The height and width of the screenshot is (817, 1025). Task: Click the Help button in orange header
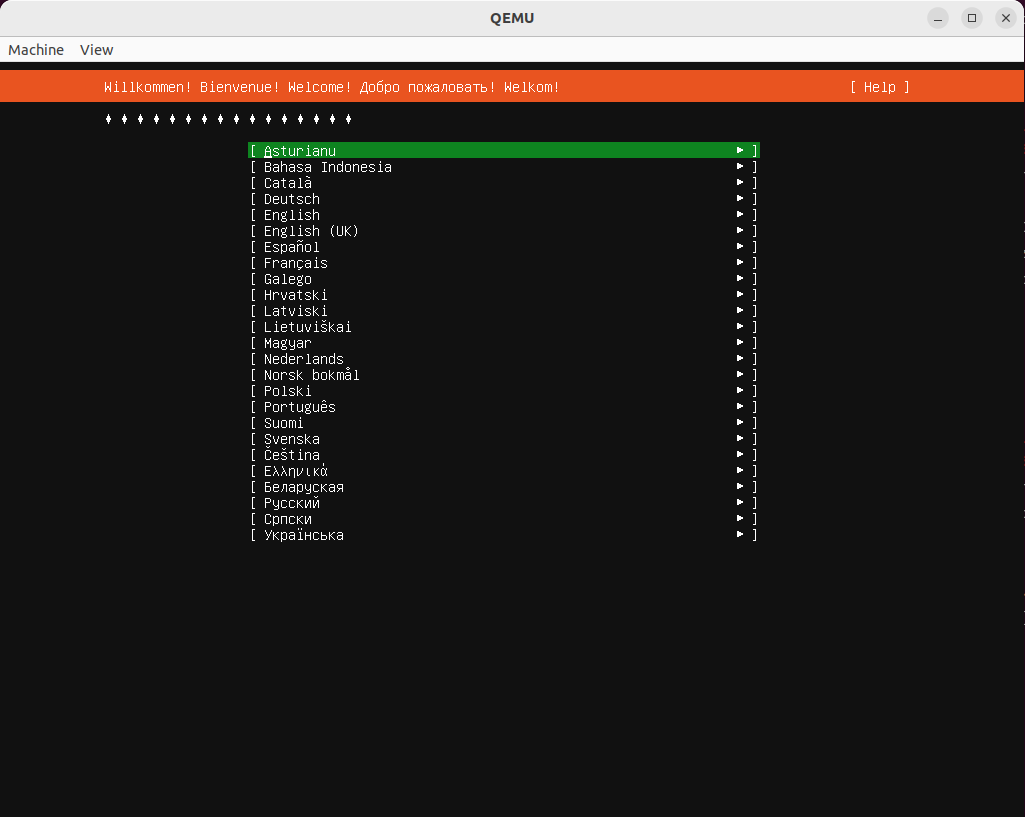click(x=879, y=87)
